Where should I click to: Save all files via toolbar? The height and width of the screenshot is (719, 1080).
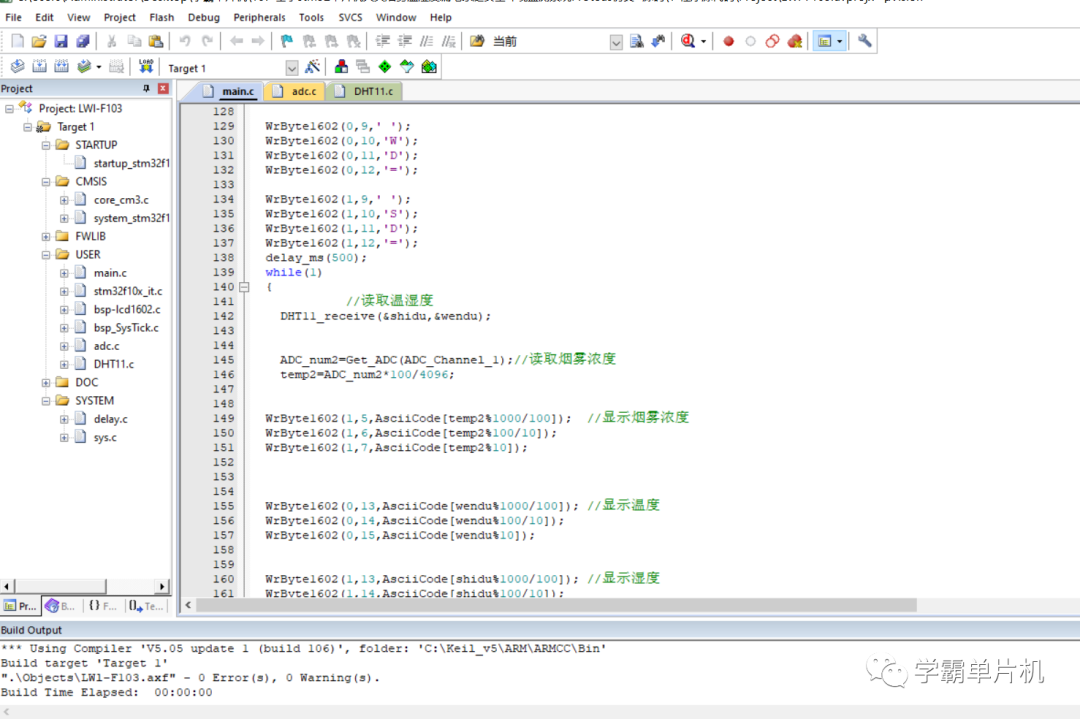coord(83,41)
